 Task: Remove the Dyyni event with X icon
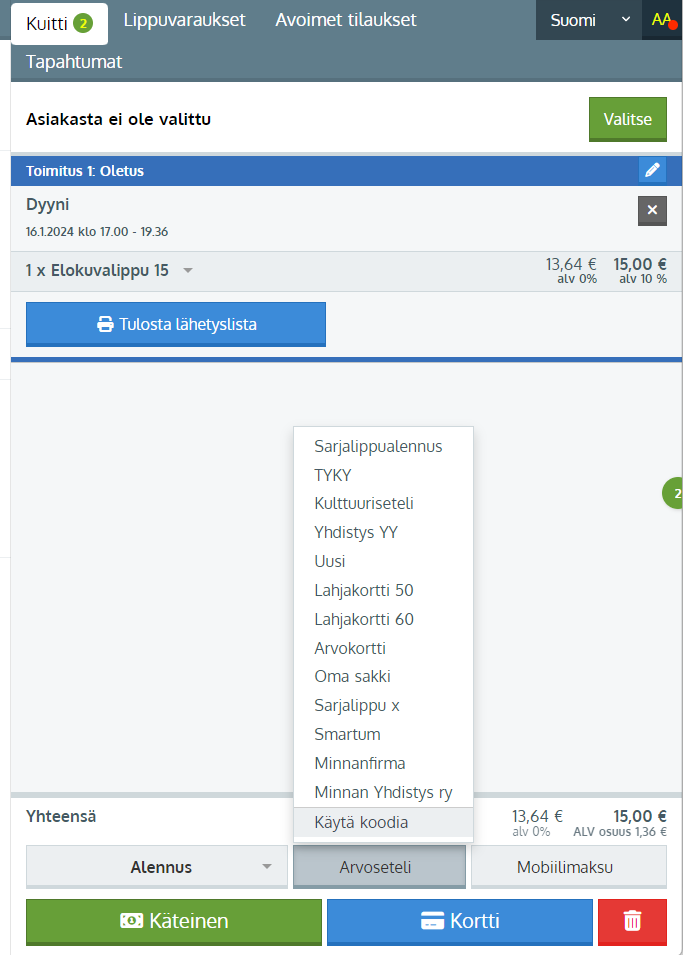click(652, 210)
